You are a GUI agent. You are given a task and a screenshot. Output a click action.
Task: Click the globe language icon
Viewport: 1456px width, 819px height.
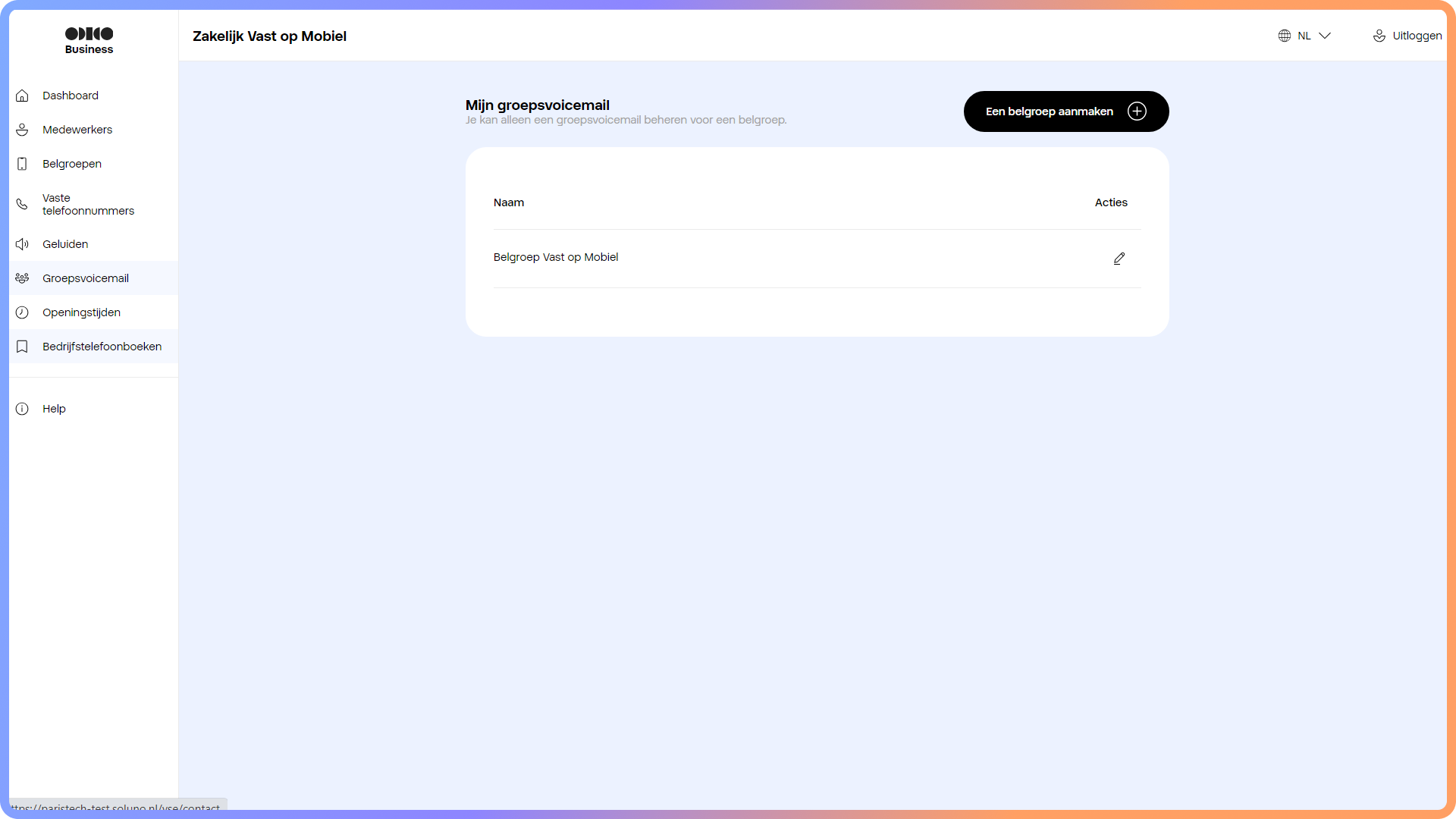click(1284, 36)
